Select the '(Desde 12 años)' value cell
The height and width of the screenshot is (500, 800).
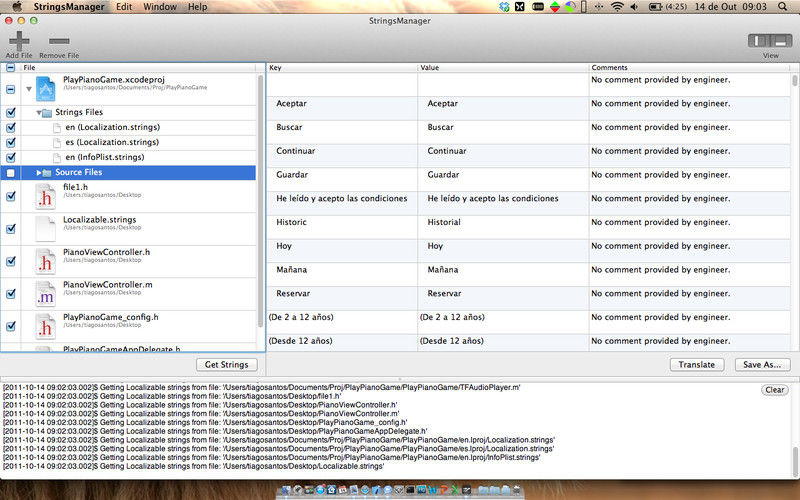(503, 341)
